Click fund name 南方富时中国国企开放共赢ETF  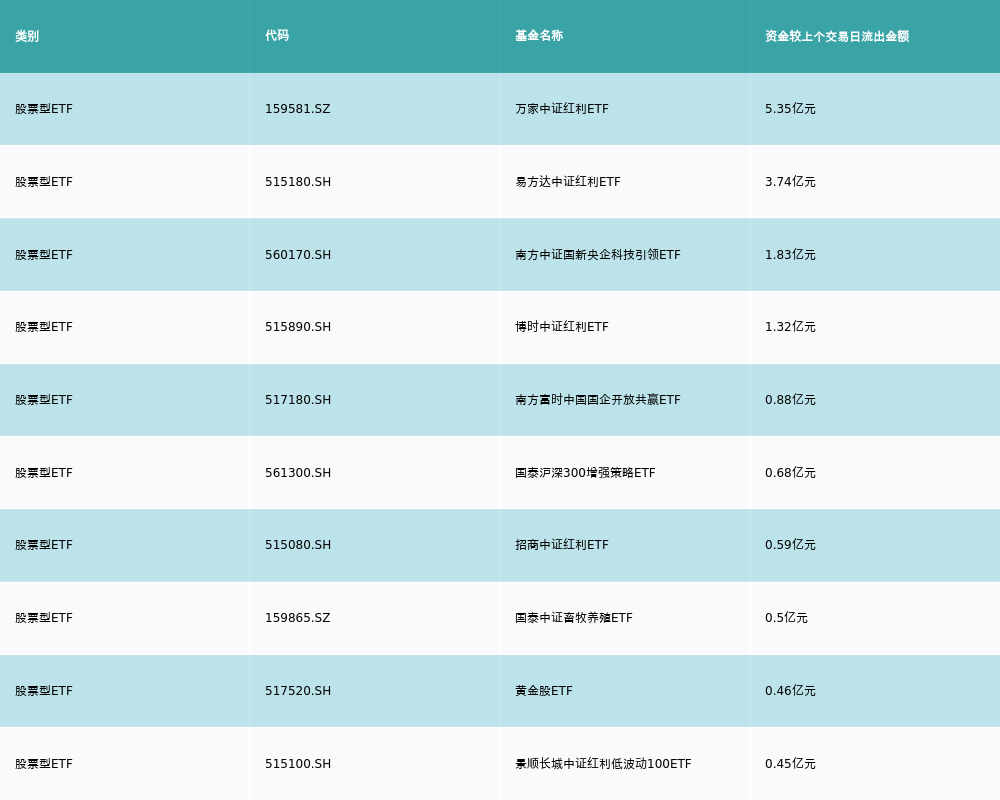click(598, 400)
